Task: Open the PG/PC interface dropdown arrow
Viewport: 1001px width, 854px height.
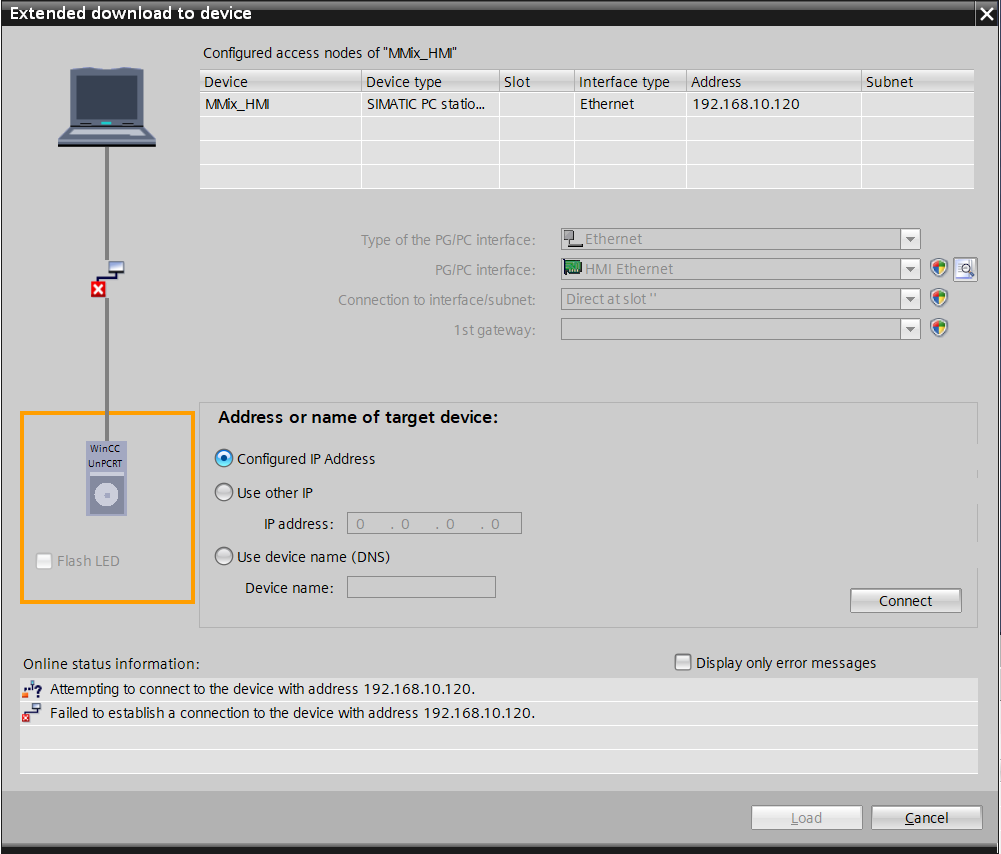Action: [x=910, y=269]
